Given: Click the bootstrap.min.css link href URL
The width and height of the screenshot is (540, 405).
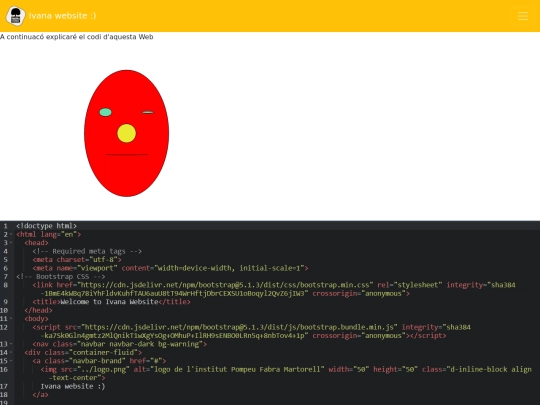Looking at the screenshot, I should tap(225, 285).
